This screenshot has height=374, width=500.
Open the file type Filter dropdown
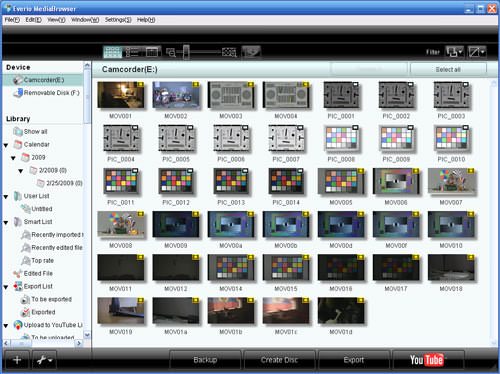pos(454,52)
